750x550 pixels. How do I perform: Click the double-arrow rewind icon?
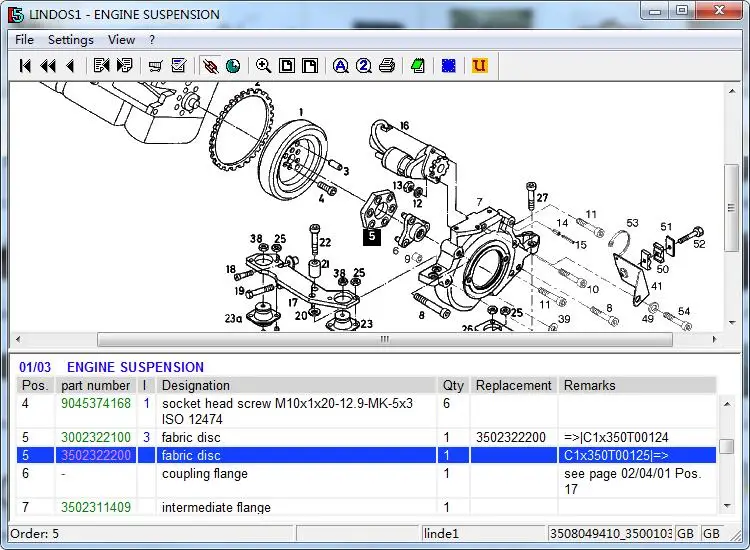[x=48, y=66]
